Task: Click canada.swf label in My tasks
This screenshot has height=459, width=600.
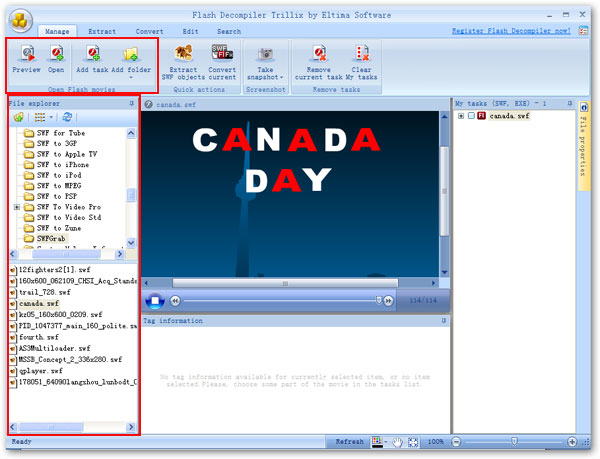Action: click(509, 116)
